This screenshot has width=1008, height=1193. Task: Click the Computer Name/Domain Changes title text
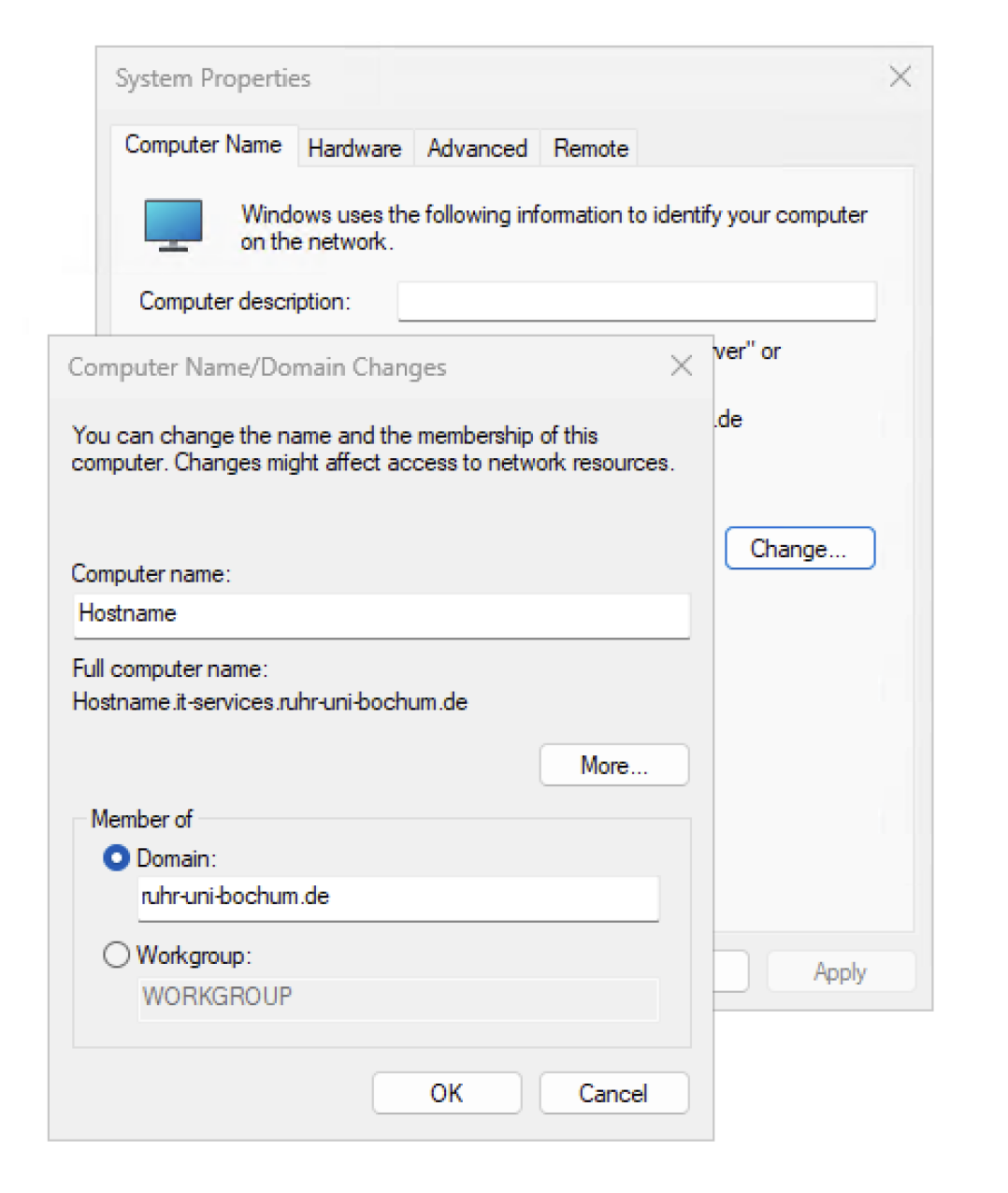(257, 367)
